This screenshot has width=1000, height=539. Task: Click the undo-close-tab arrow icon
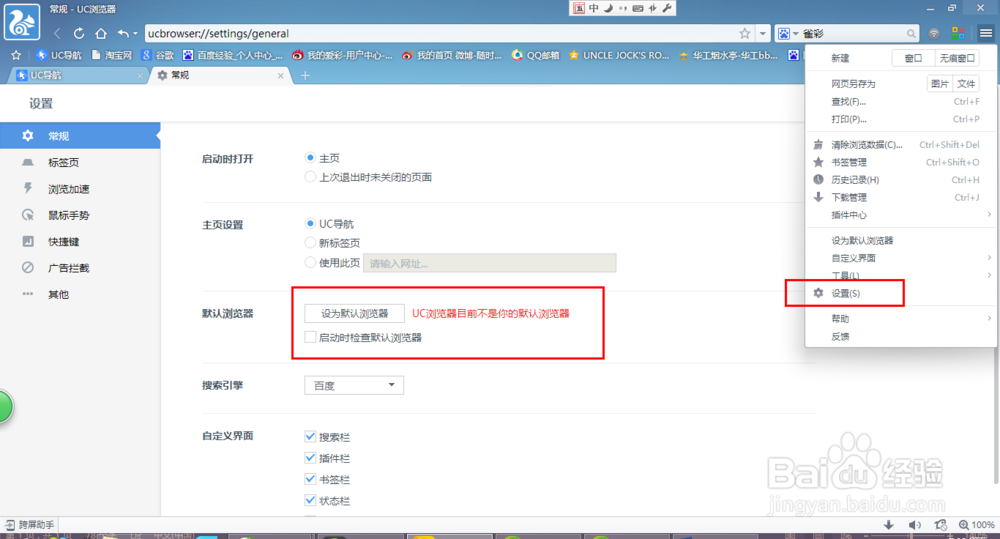123,33
